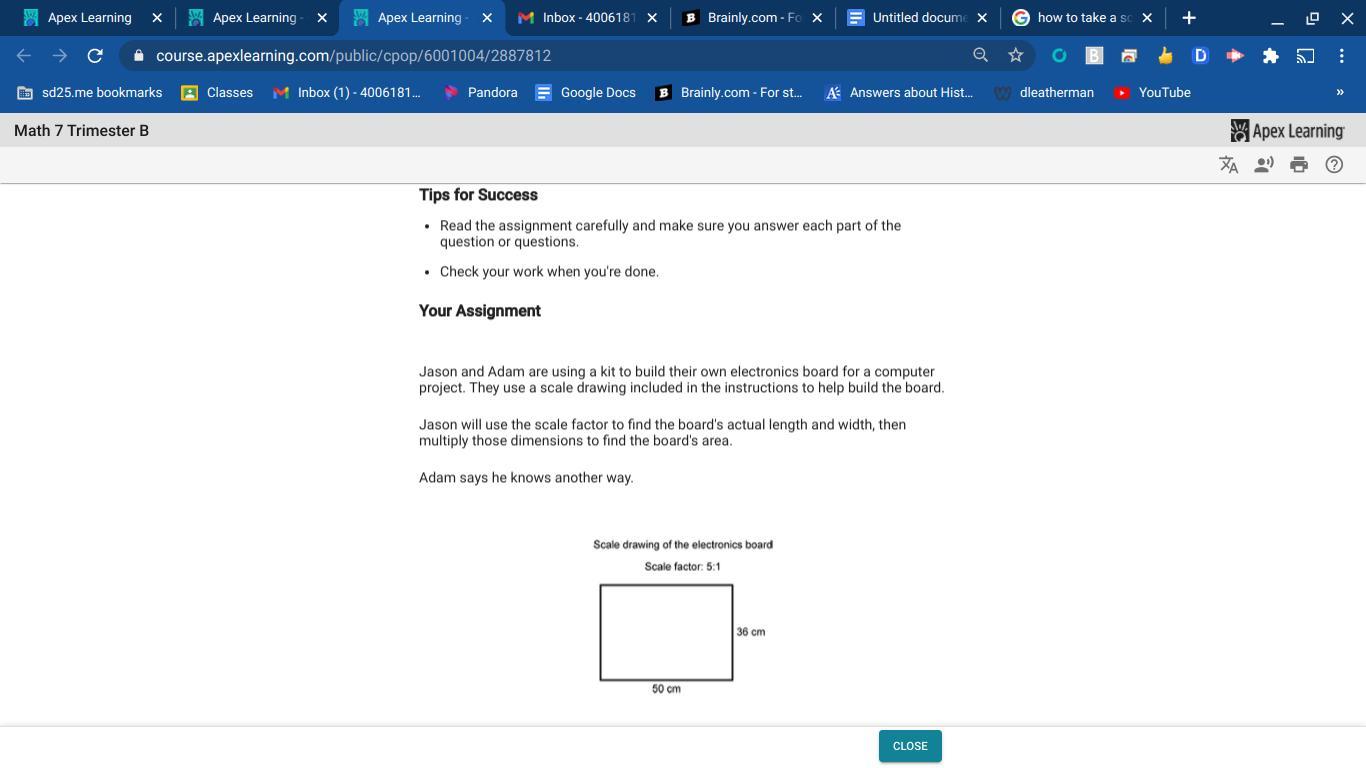Image resolution: width=1366 pixels, height=768 pixels.
Task: Bookmark this page with the star icon
Action: pyautogui.click(x=1016, y=56)
